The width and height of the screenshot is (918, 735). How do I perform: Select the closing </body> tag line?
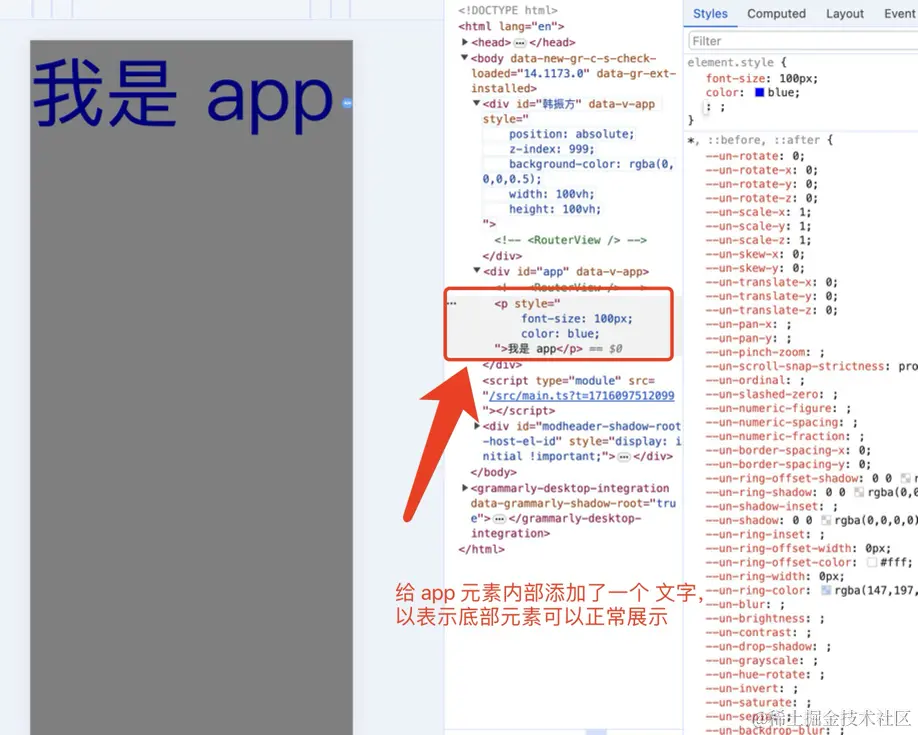(494, 472)
